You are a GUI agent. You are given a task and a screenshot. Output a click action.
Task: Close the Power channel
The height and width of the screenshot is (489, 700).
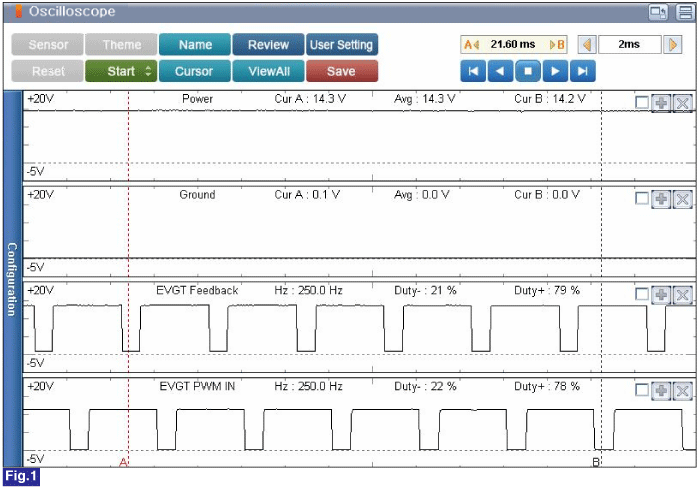click(682, 103)
